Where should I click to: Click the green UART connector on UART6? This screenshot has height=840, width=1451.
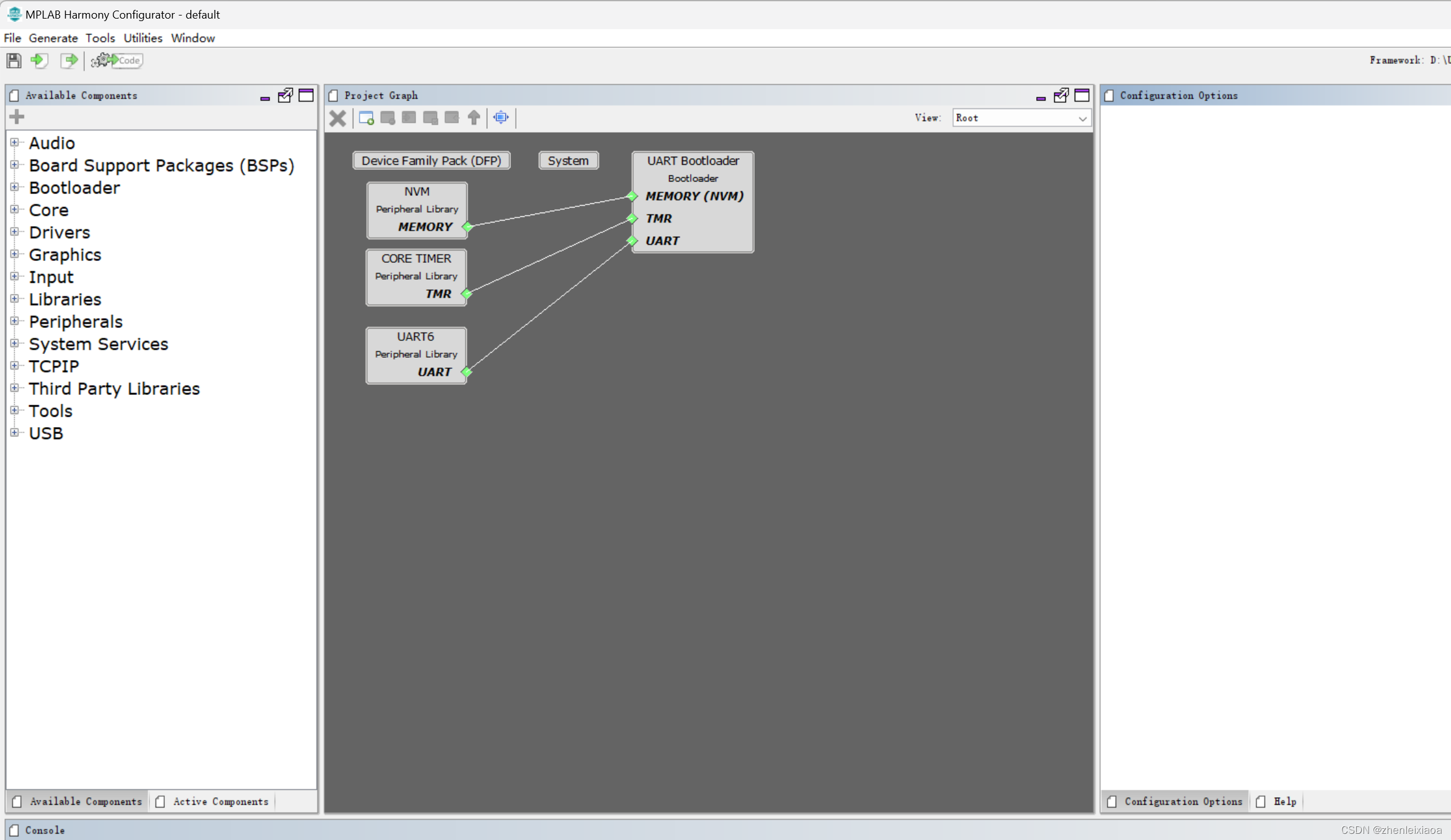pos(467,372)
